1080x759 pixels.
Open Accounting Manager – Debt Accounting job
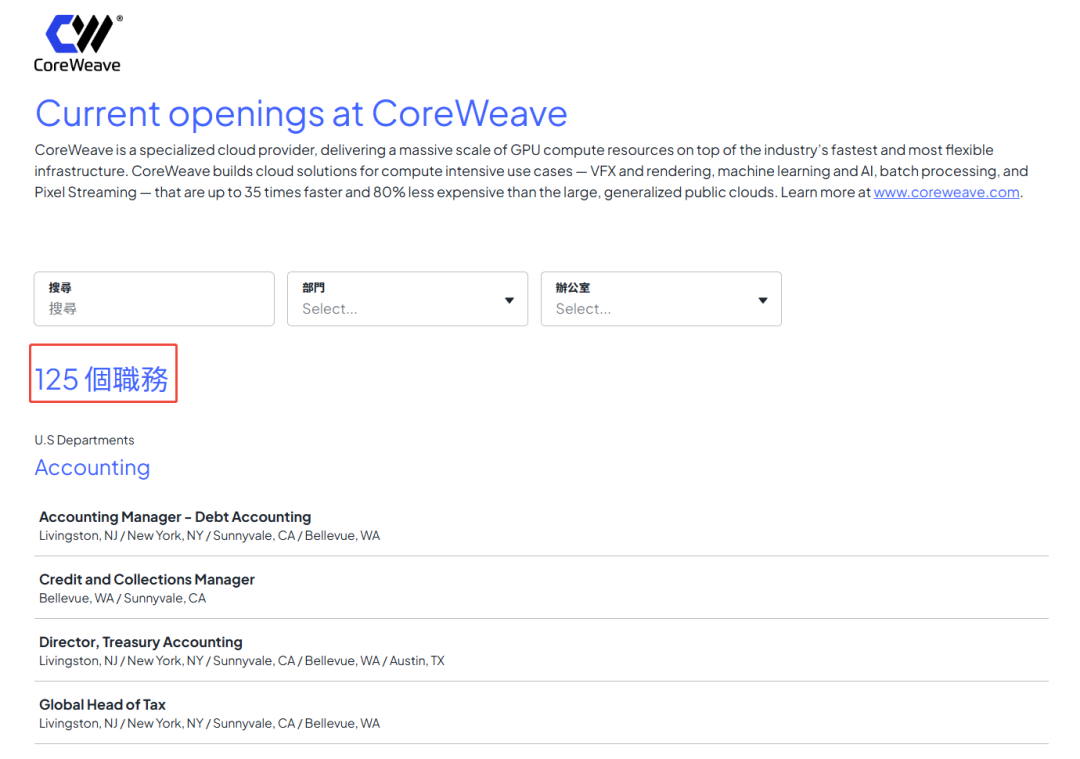[x=175, y=517]
